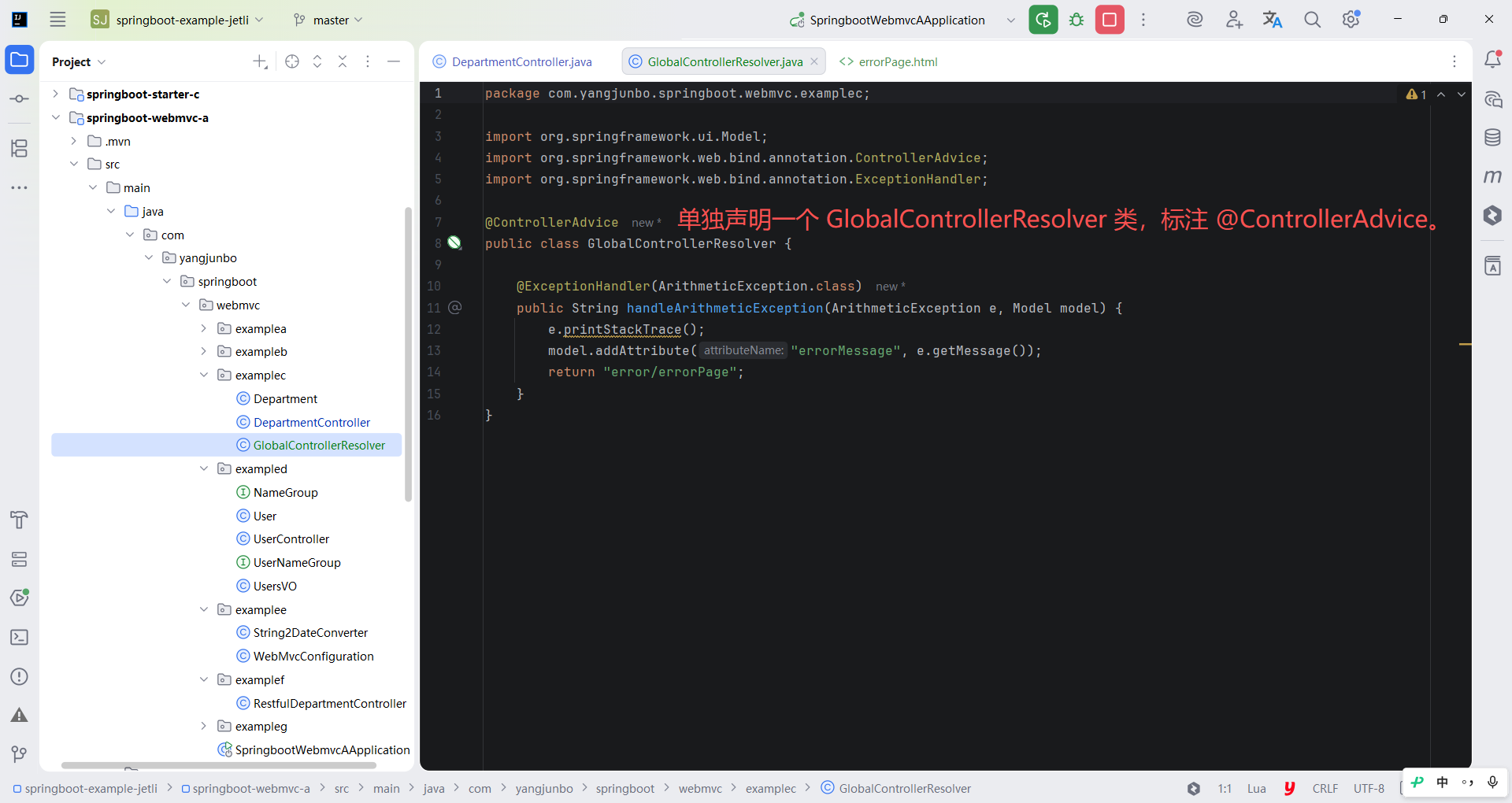1512x803 pixels.
Task: Click examplec breadcrumb in navigation bar
Action: pos(770,788)
